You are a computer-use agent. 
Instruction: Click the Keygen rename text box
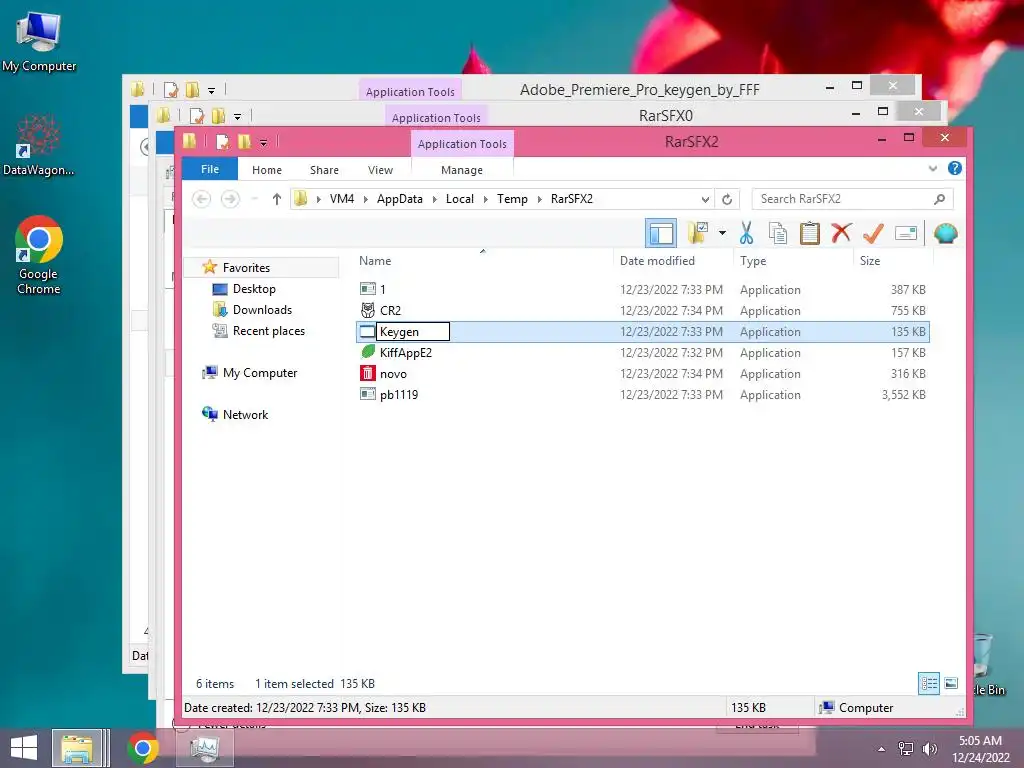point(412,332)
